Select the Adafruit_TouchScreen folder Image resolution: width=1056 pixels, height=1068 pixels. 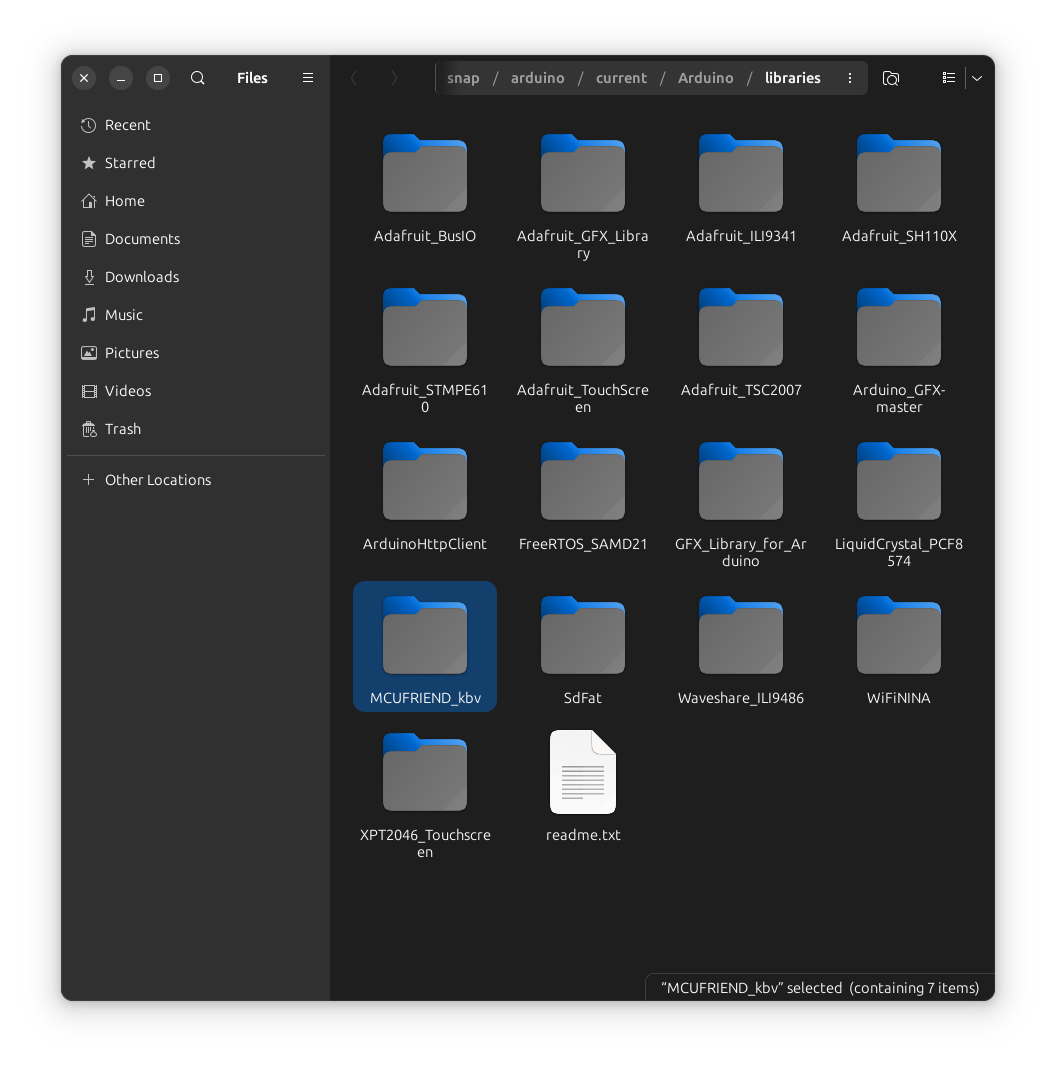click(583, 351)
